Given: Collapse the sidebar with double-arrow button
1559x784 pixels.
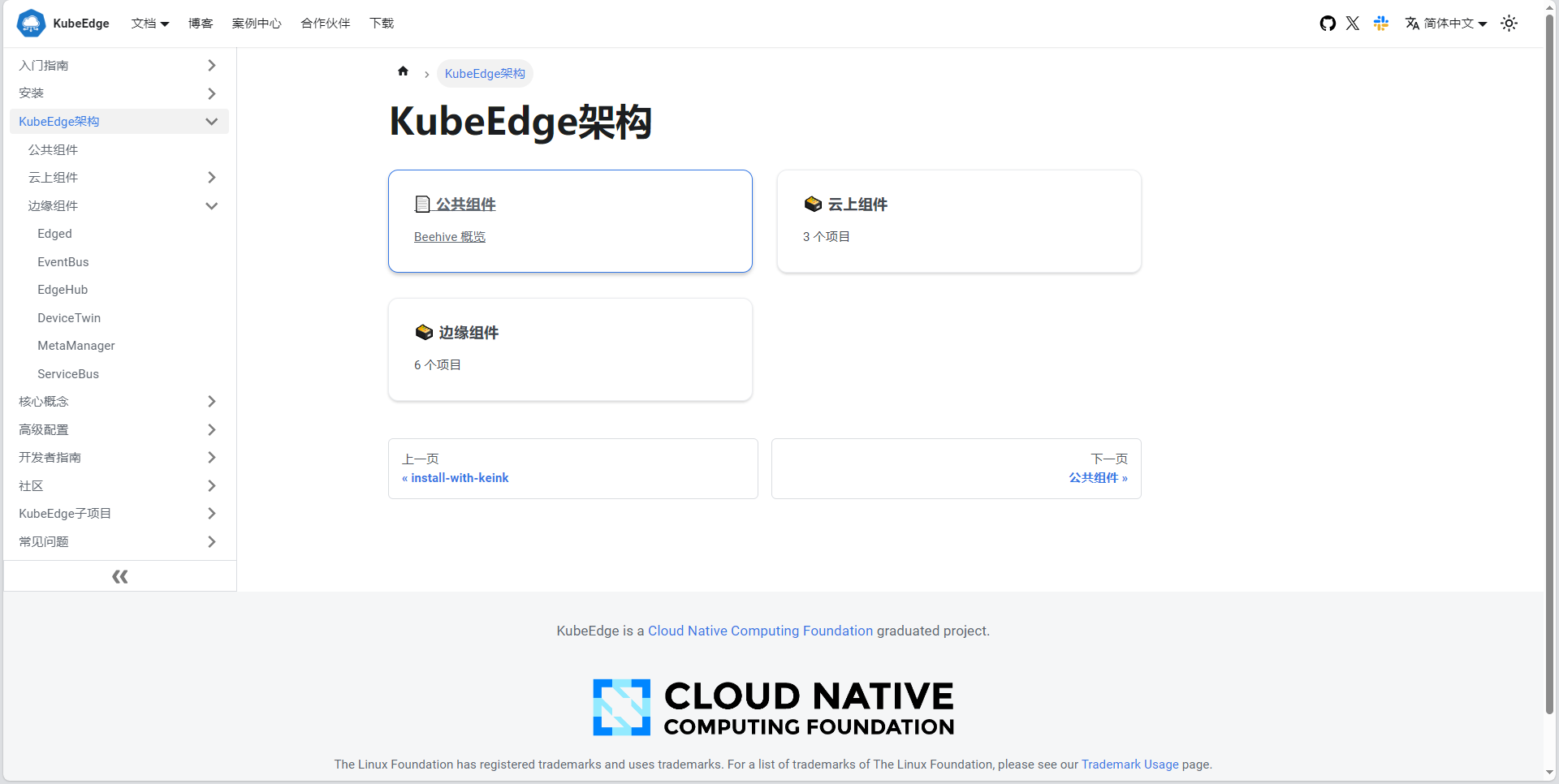Looking at the screenshot, I should click(x=119, y=576).
